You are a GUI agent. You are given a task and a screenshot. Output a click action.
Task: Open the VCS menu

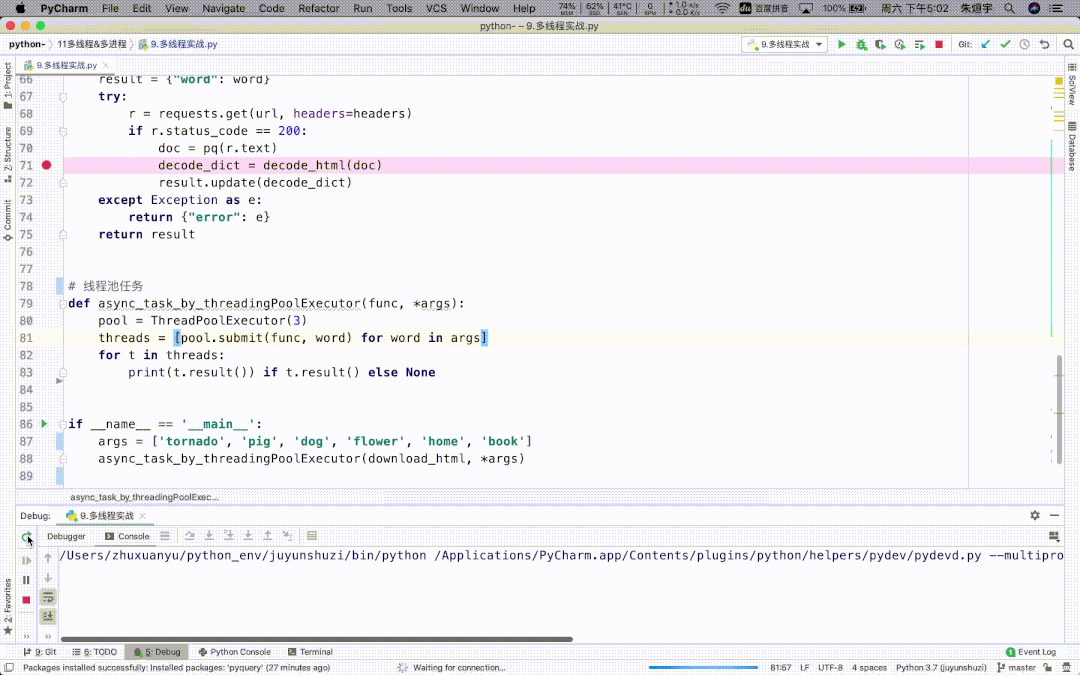tap(436, 8)
